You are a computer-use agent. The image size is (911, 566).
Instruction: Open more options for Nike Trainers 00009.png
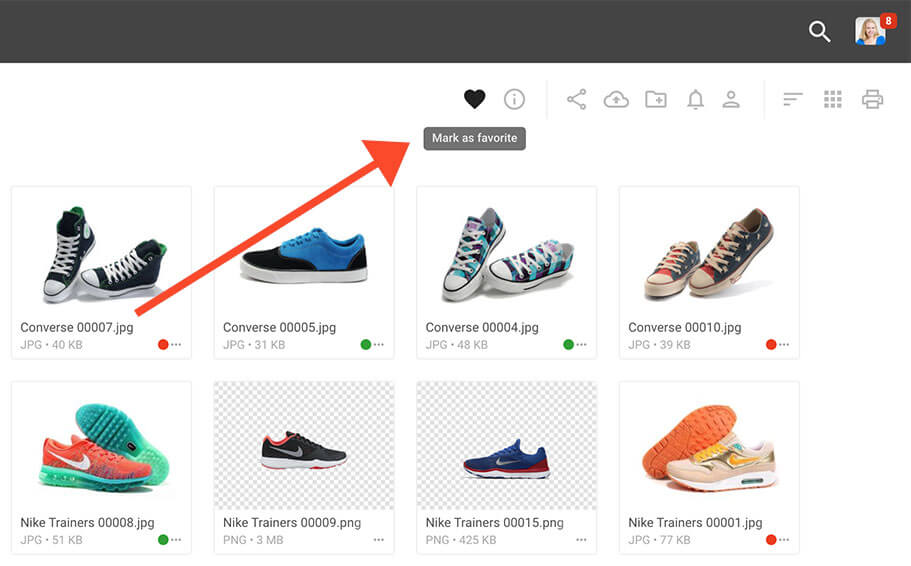[379, 540]
